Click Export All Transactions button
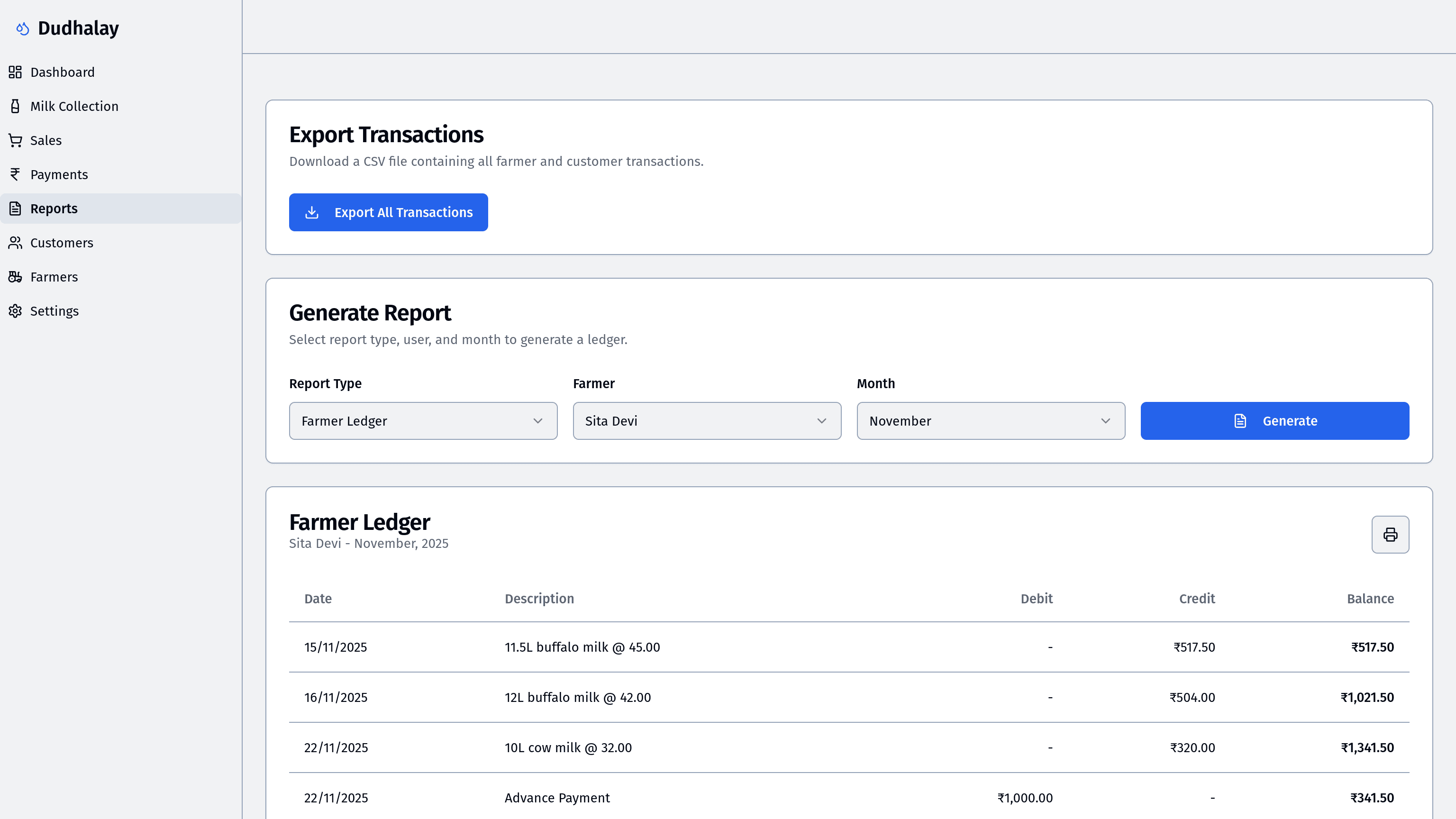This screenshot has height=819, width=1456. 388,212
